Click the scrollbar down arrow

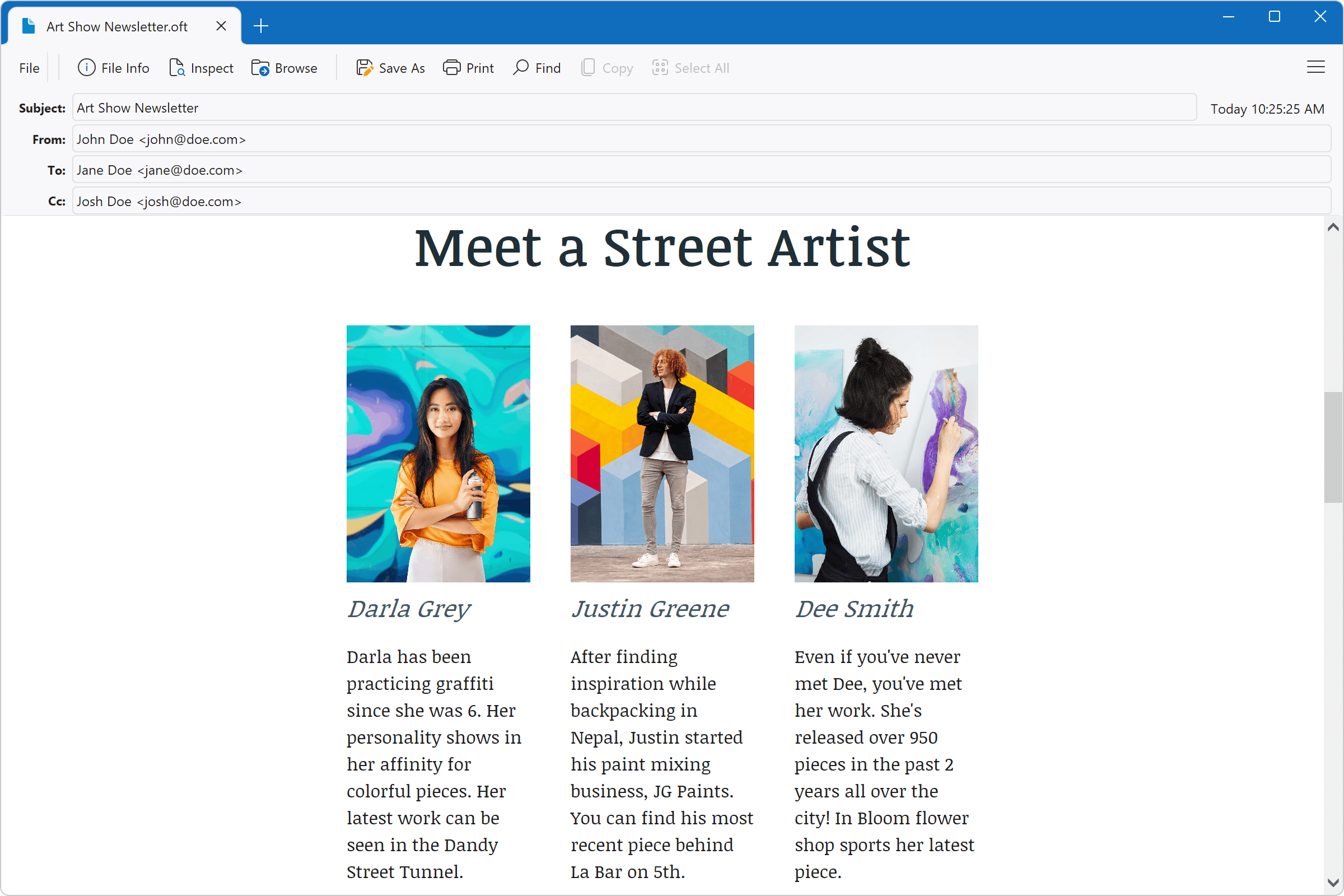(x=1333, y=884)
